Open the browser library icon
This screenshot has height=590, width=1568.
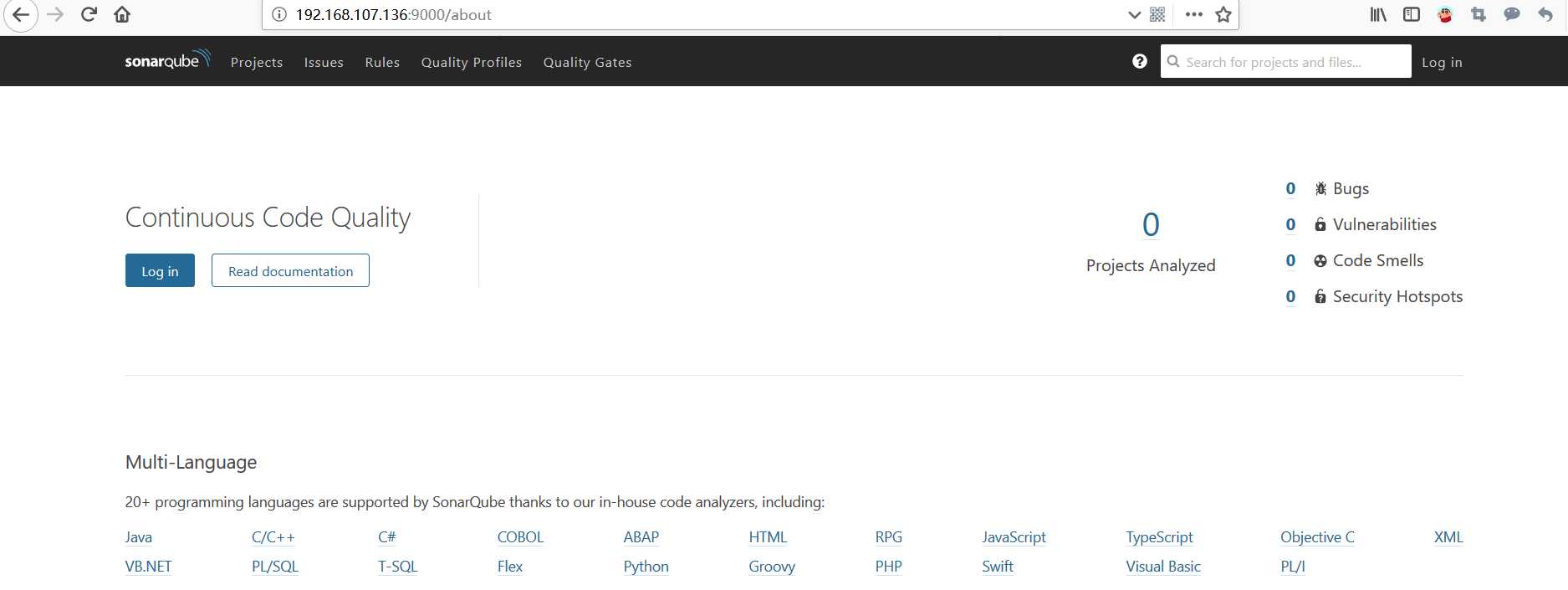coord(1378,14)
